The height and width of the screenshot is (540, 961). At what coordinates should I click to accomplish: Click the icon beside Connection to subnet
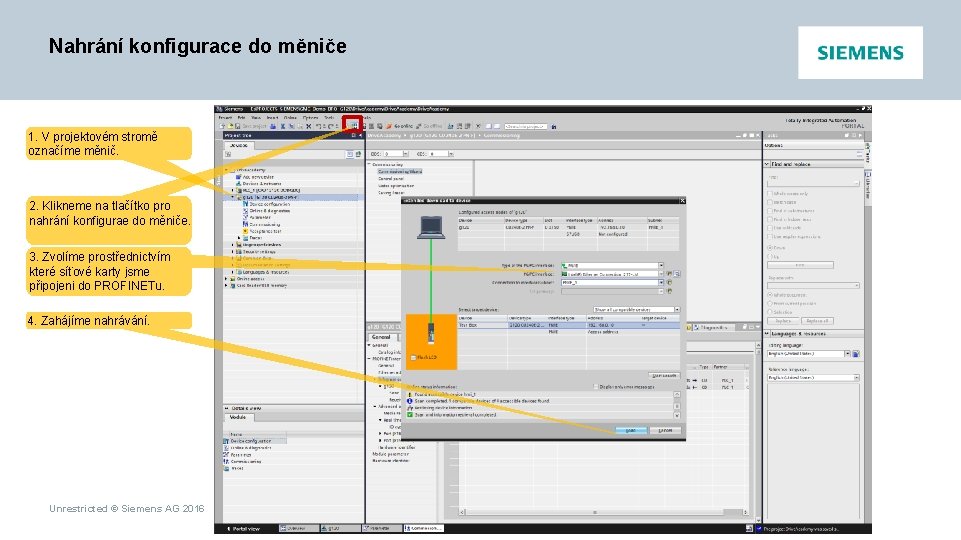point(669,283)
